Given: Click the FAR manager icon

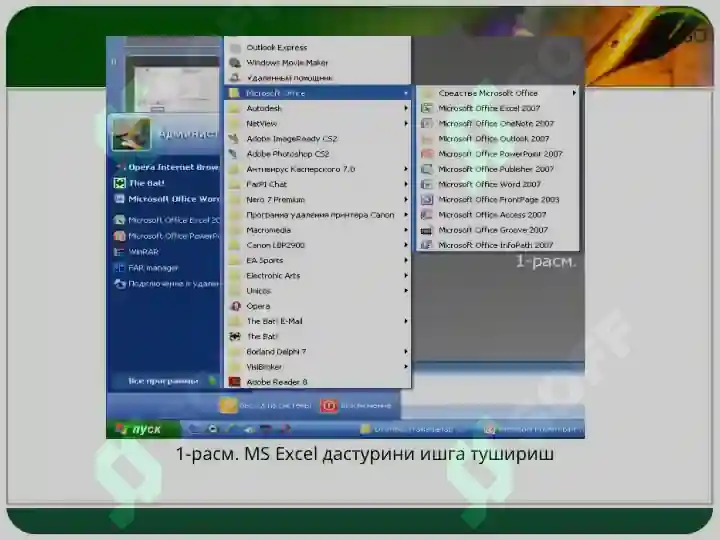Looking at the screenshot, I should [x=119, y=268].
